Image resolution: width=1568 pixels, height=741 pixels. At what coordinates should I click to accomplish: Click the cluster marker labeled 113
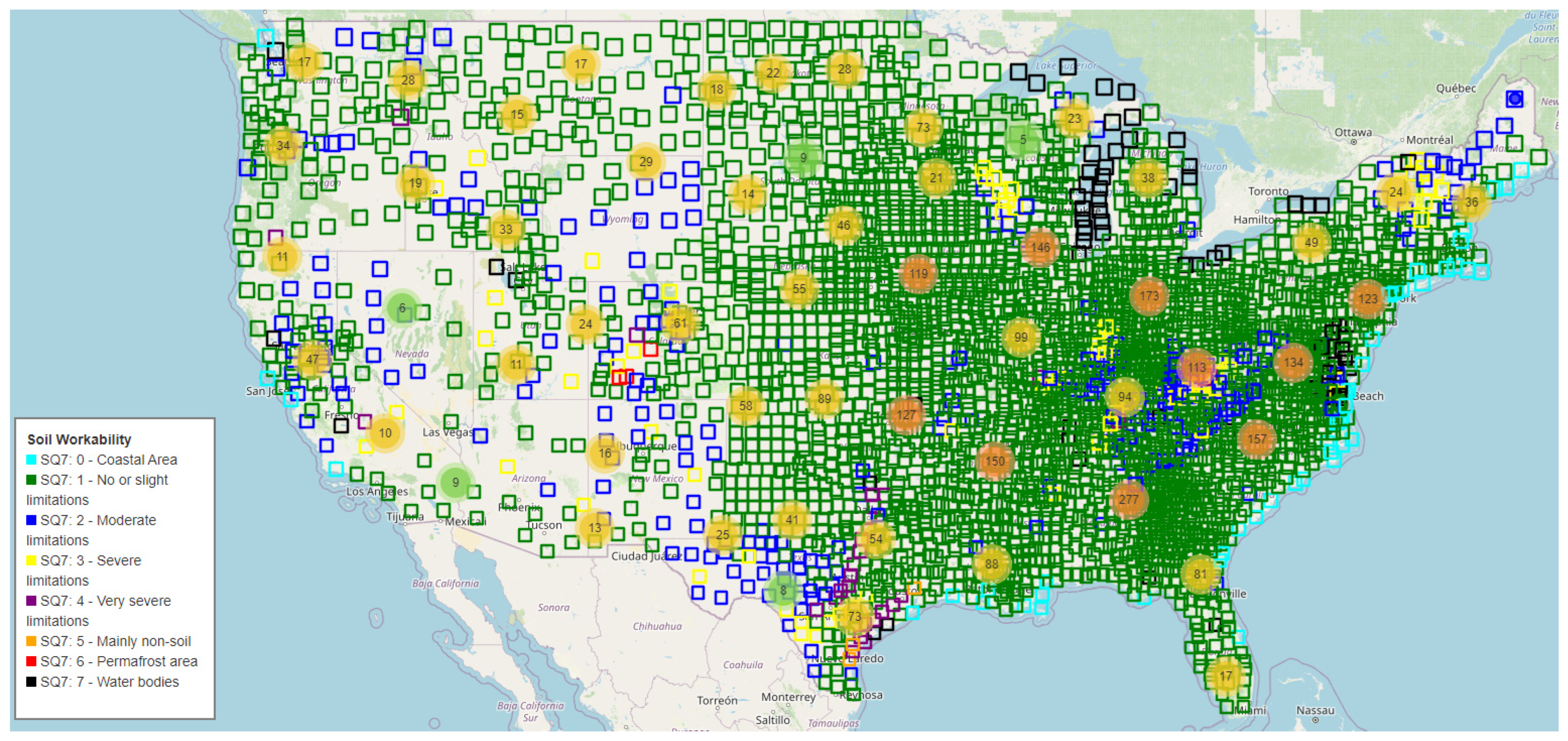point(1196,367)
